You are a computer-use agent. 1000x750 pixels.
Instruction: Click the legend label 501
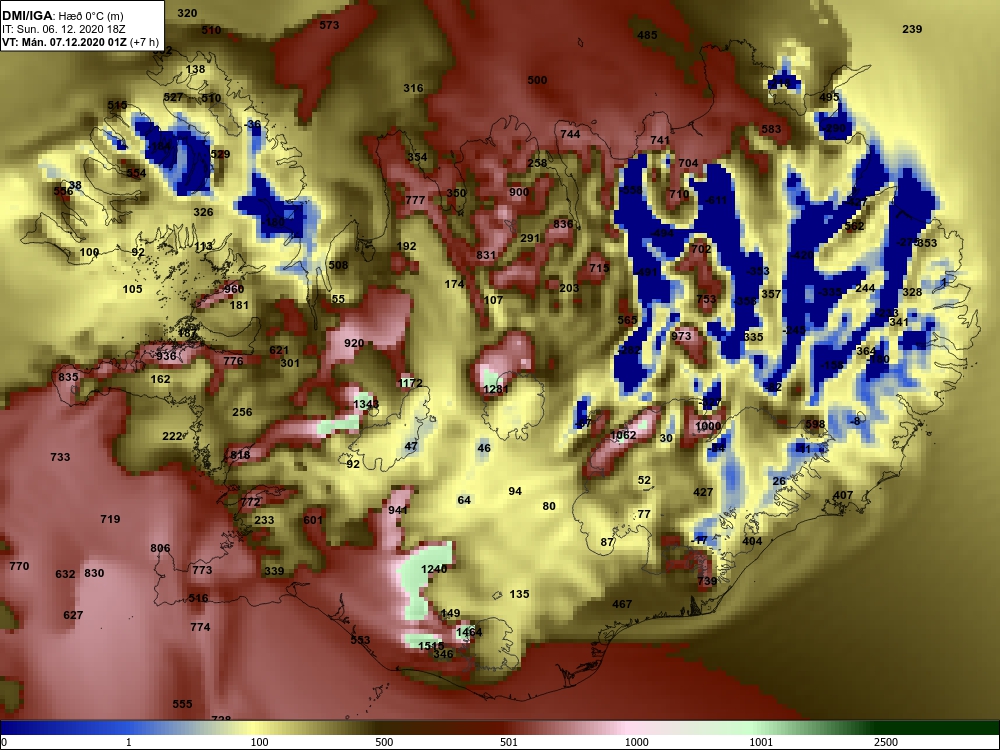pyautogui.click(x=509, y=742)
